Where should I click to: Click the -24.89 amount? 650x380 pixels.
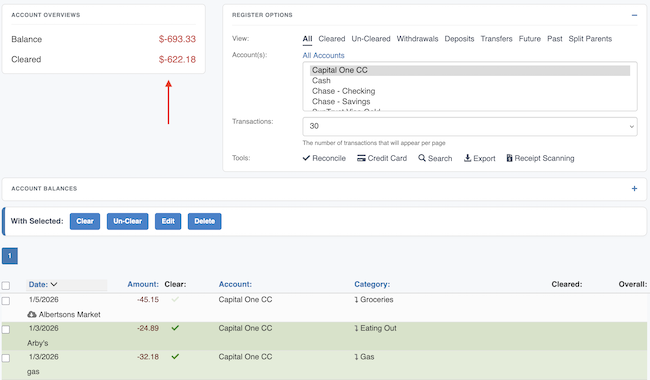148,328
